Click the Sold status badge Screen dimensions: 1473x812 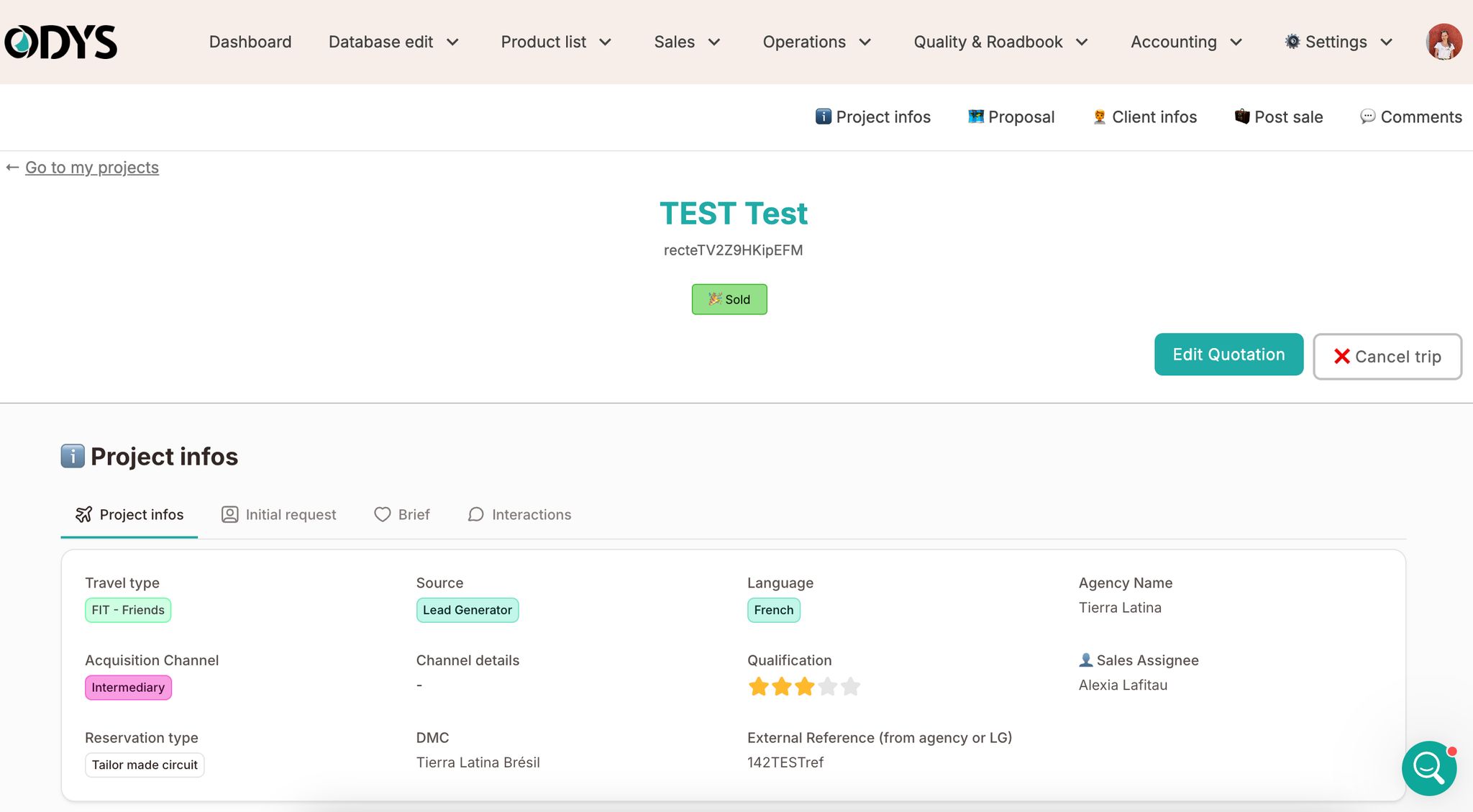point(729,299)
